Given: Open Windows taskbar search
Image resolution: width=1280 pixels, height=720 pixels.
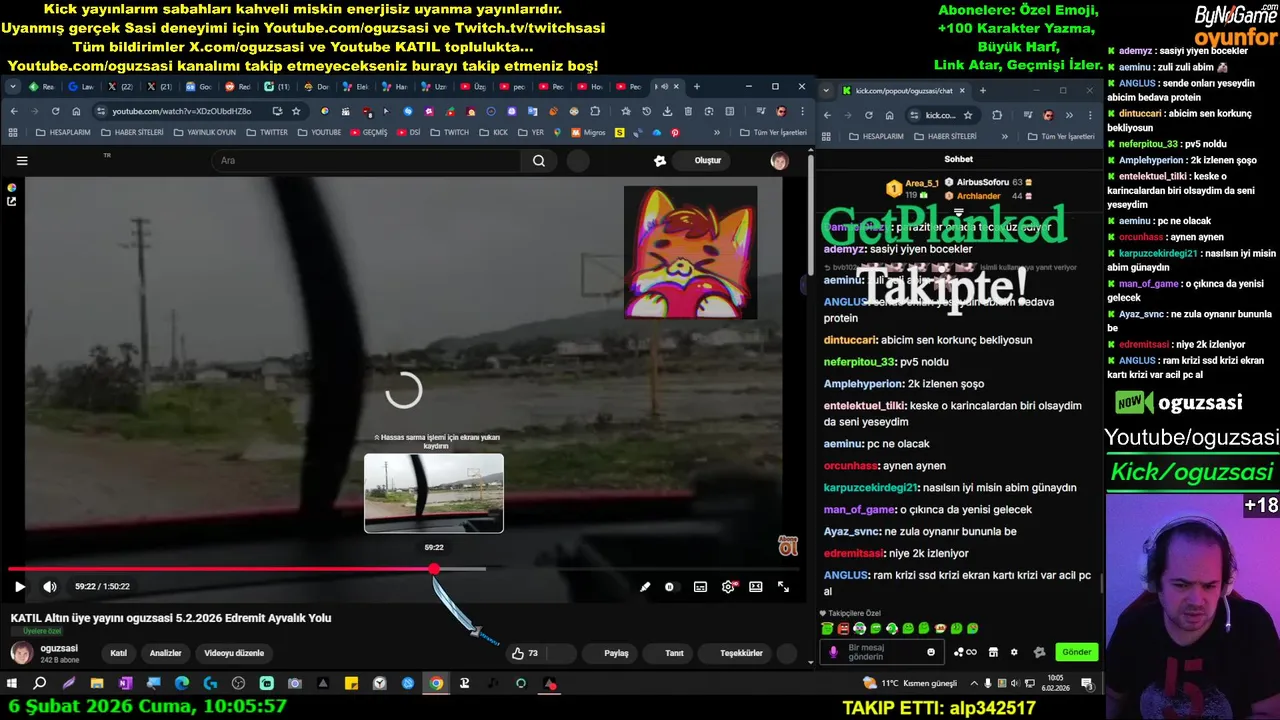Looking at the screenshot, I should point(40,684).
